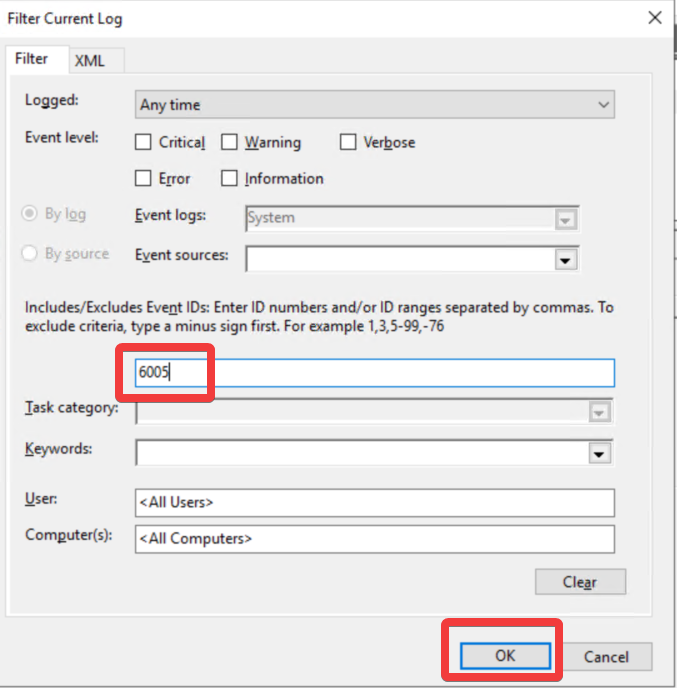Enable the Critical event level checkbox

(x=144, y=142)
